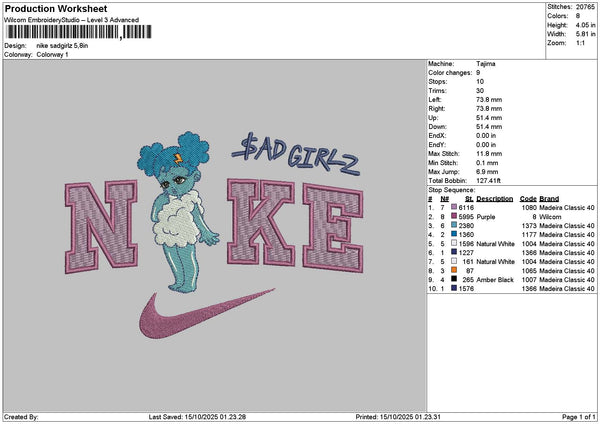Click the 'Color changes:' label
This screenshot has width=600, height=424.
pos(450,73)
